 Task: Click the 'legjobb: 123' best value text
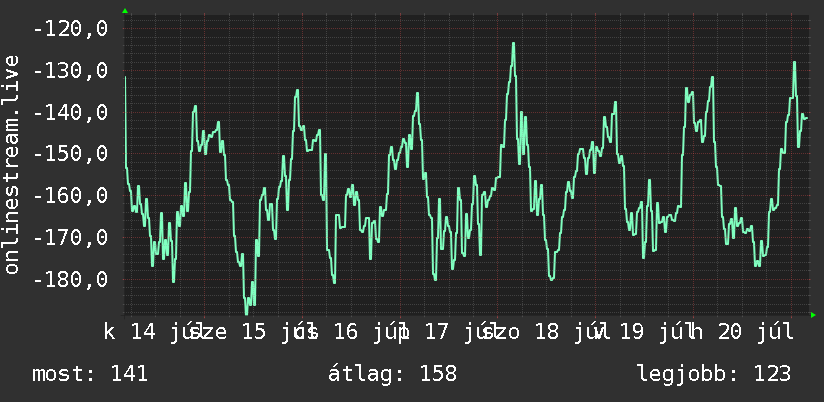coord(714,374)
